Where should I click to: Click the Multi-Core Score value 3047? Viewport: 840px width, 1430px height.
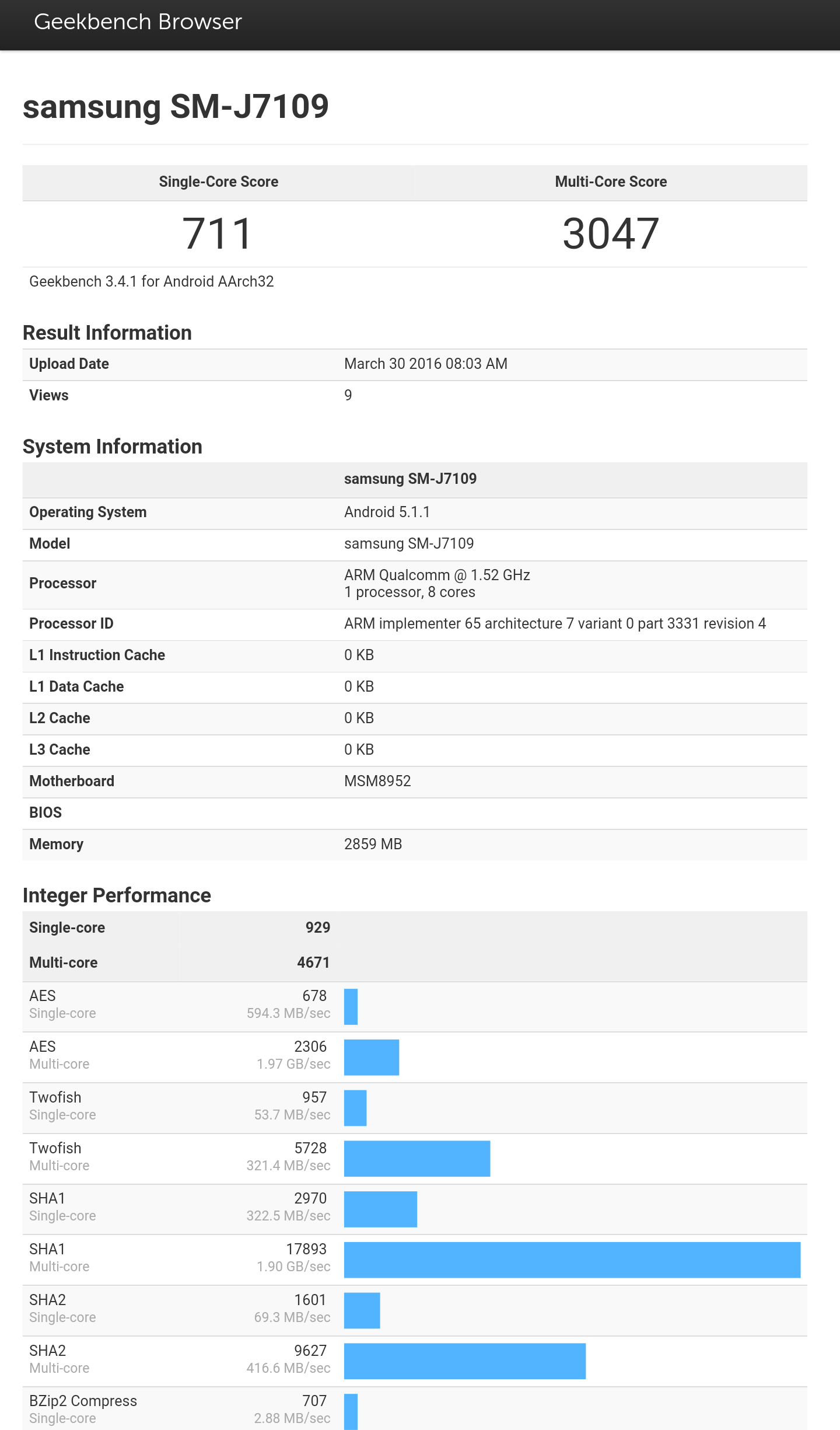pyautogui.click(x=611, y=234)
